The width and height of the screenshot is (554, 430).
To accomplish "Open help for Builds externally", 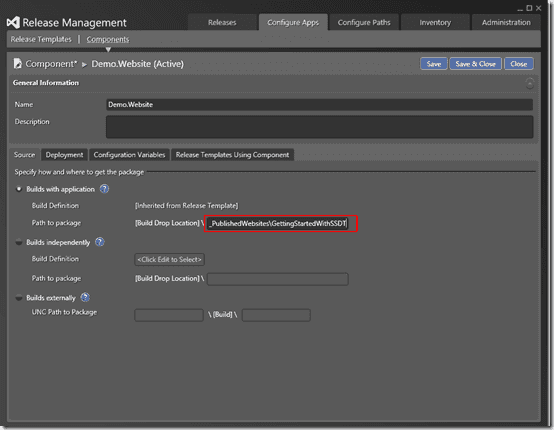I will 85,298.
